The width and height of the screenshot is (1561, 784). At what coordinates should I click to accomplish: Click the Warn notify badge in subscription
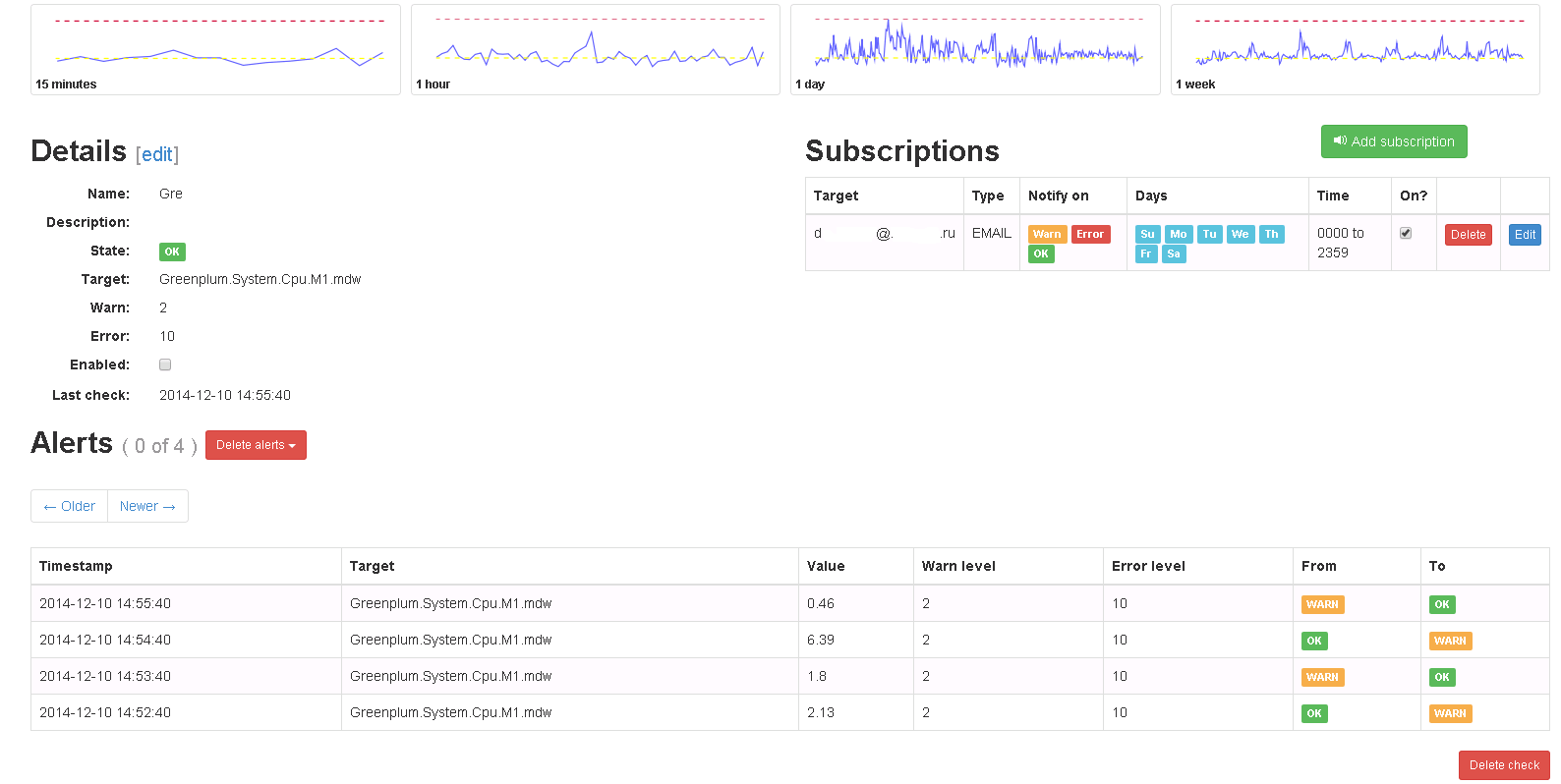[x=1047, y=234]
